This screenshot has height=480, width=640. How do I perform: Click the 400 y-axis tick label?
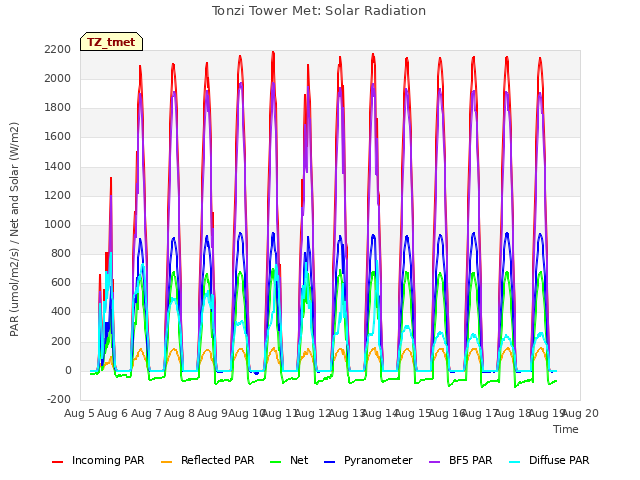coord(61,312)
